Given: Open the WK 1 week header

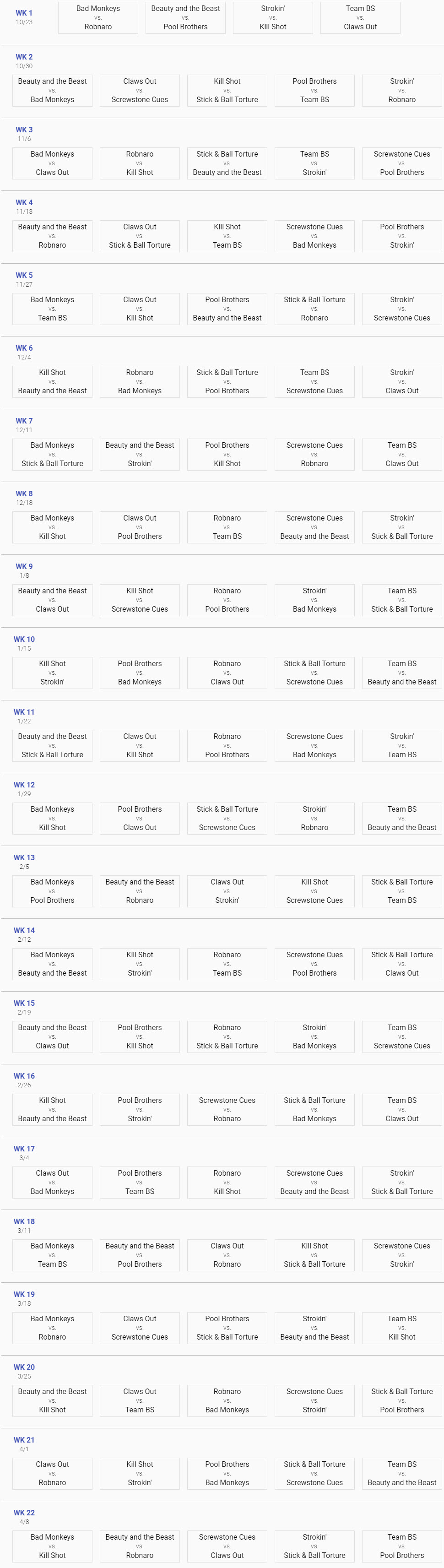Looking at the screenshot, I should click(x=24, y=13).
